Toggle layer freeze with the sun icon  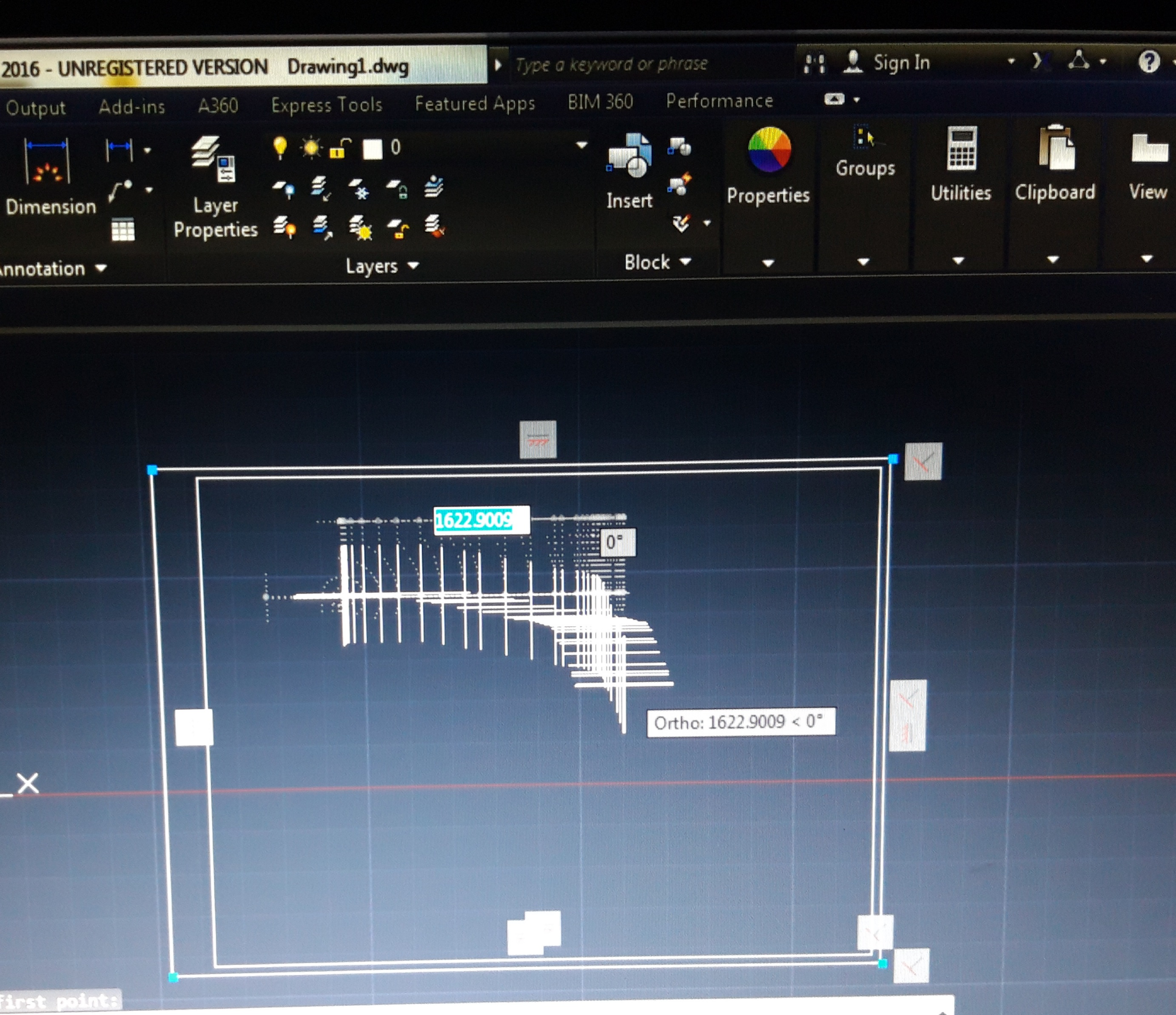311,146
